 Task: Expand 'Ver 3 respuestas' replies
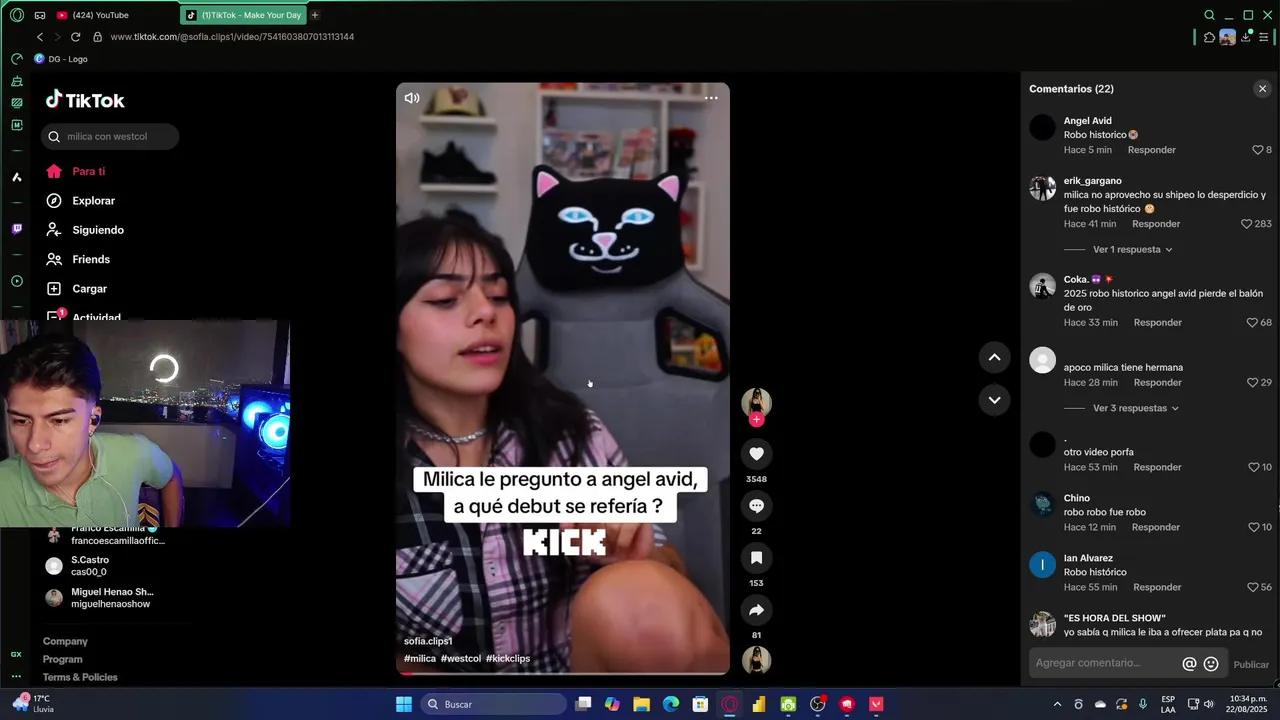[x=1135, y=408]
